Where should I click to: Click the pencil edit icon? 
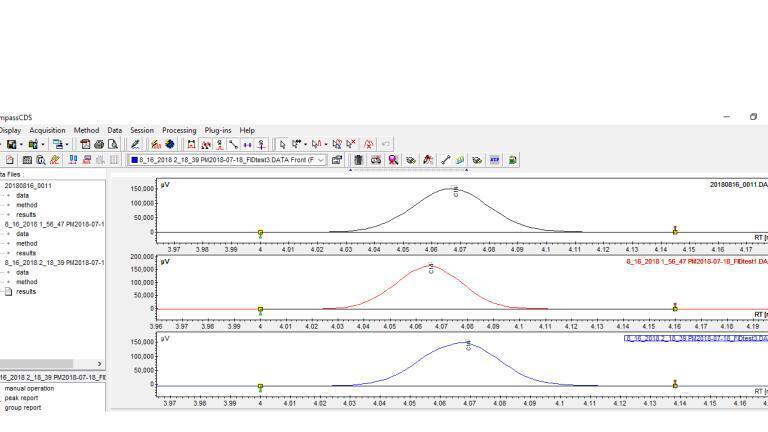click(x=135, y=144)
